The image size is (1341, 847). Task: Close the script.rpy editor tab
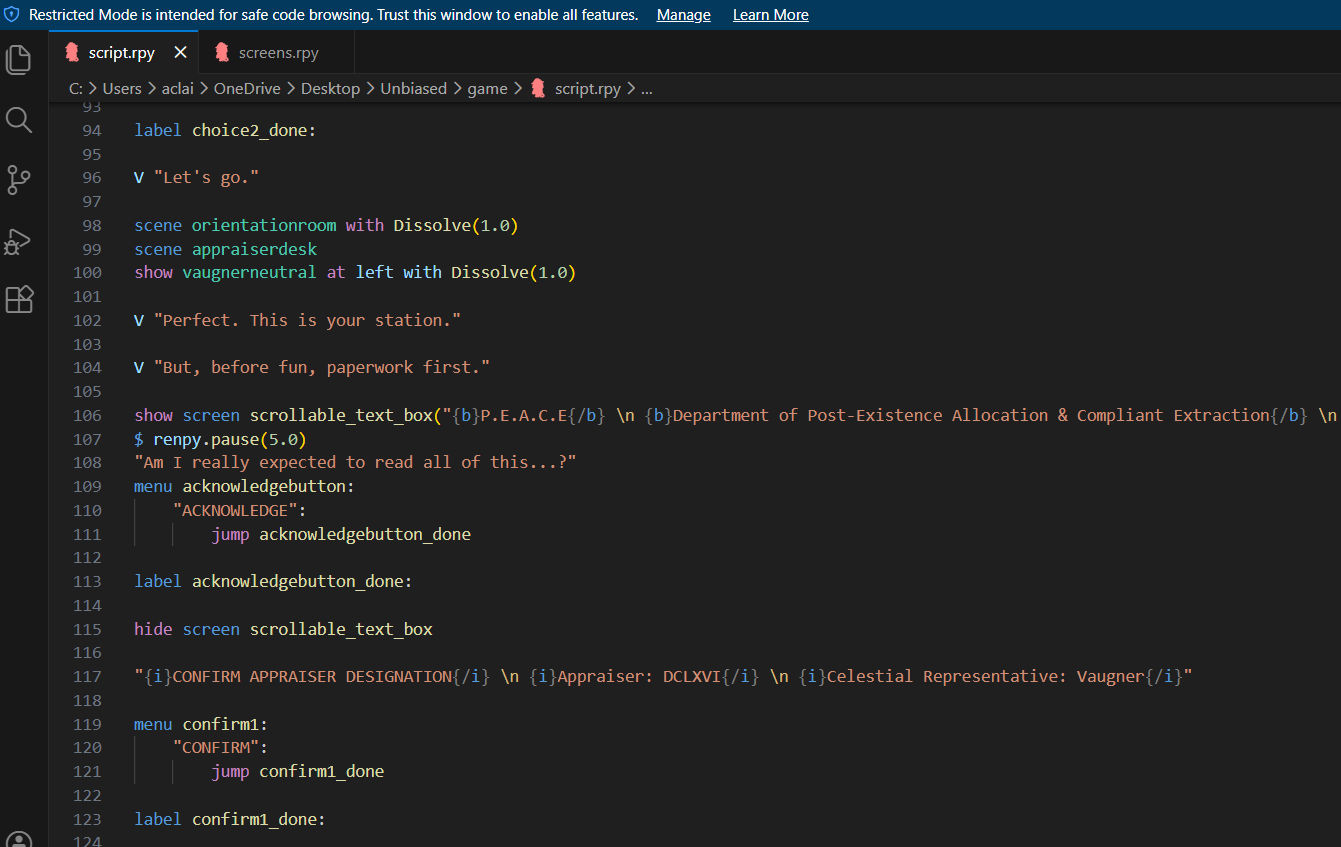pos(180,52)
